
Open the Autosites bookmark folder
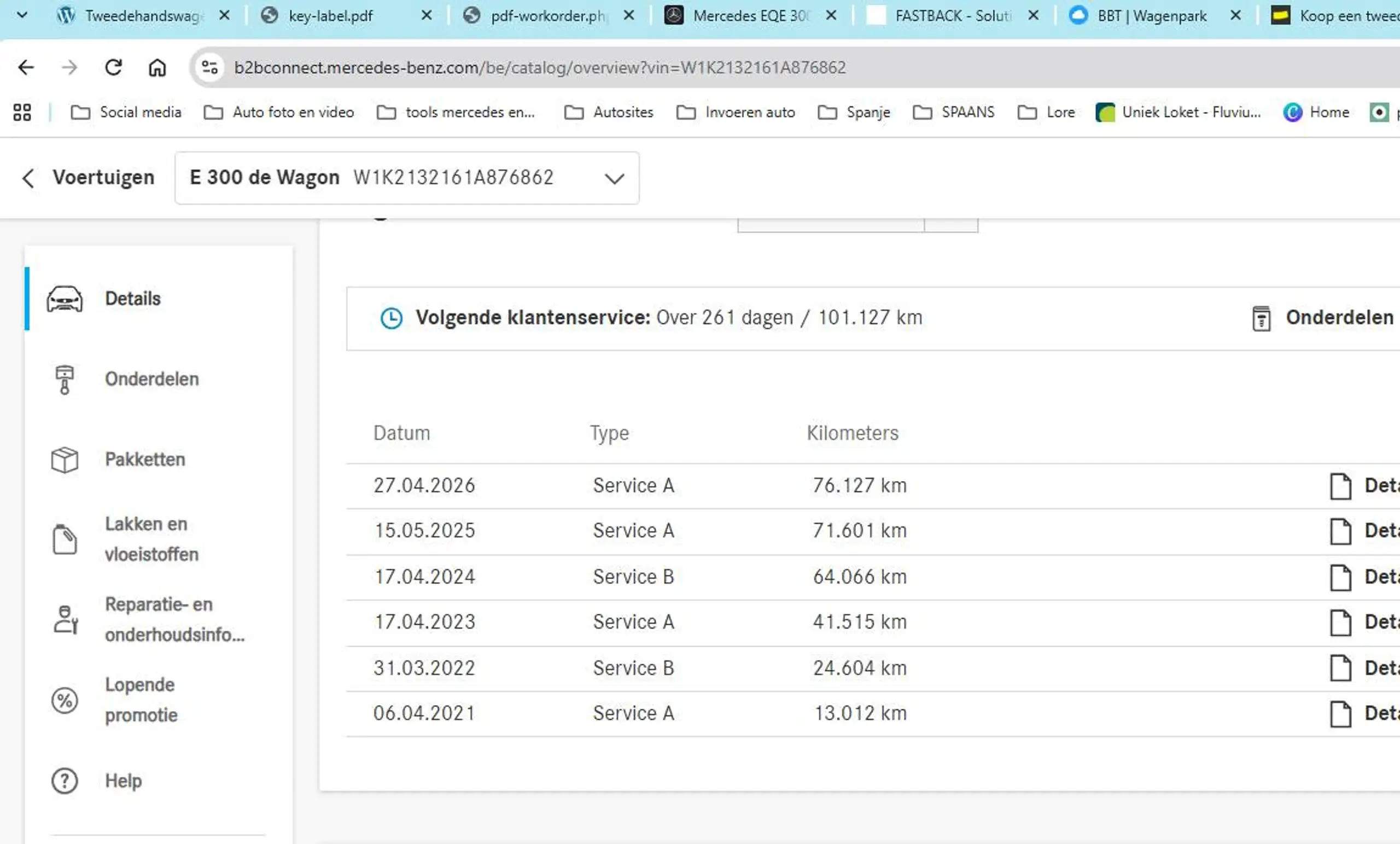[609, 113]
